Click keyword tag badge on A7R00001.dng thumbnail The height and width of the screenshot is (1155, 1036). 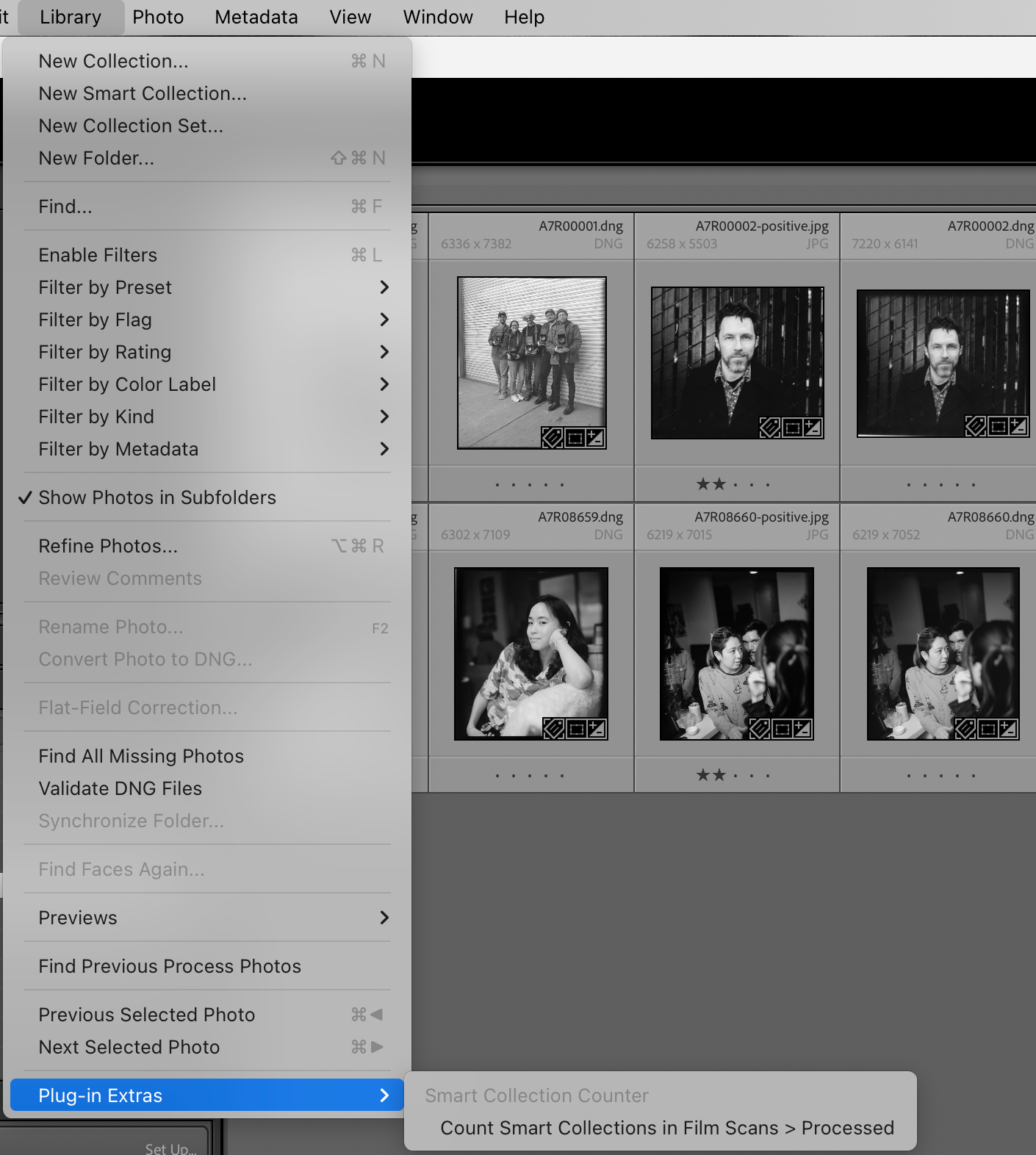552,439
